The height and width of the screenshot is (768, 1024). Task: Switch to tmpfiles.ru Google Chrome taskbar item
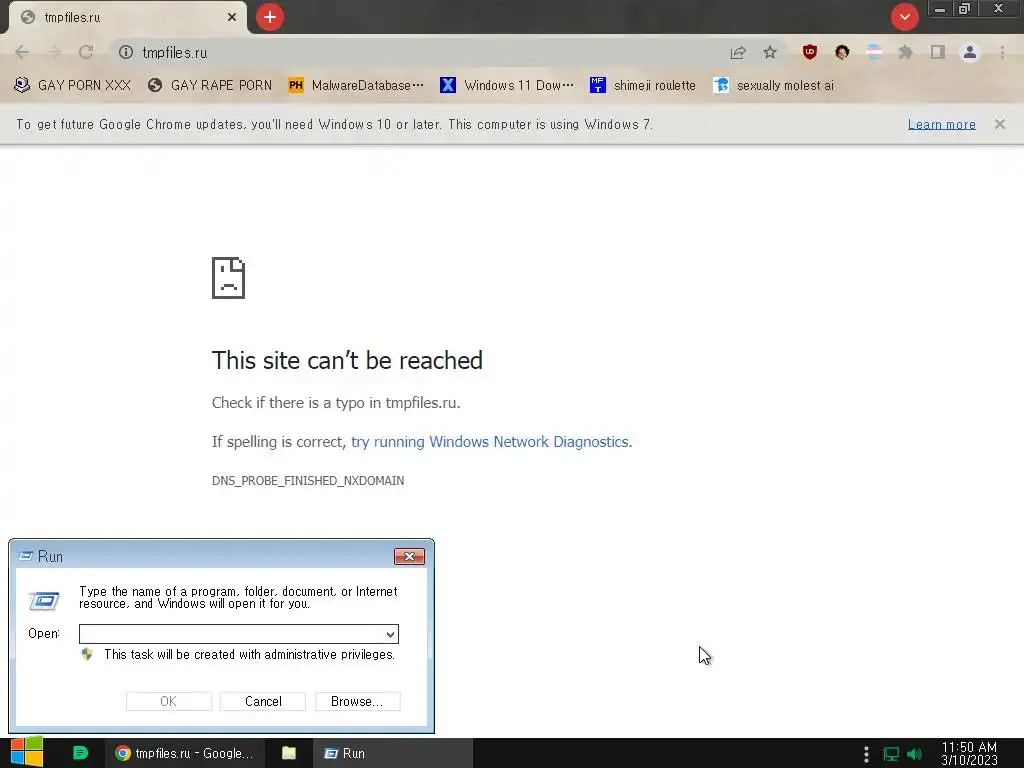[185, 753]
